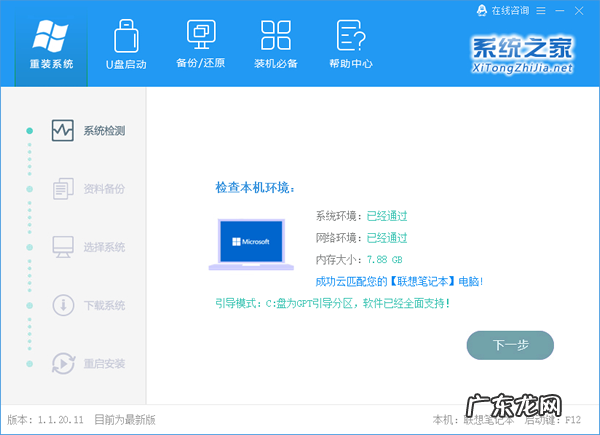Image resolution: width=600 pixels, height=435 pixels.
Task: Click the 版本 1.1.20.11 text
Action: click(45, 420)
